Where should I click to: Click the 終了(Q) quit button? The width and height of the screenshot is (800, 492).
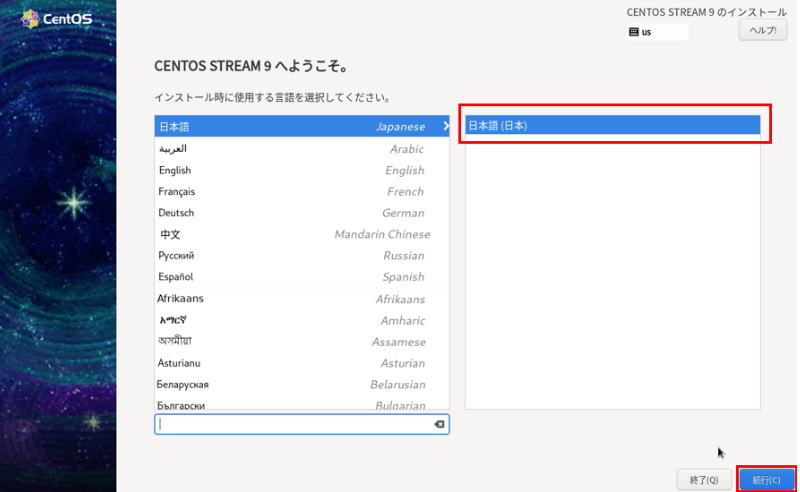tap(704, 480)
